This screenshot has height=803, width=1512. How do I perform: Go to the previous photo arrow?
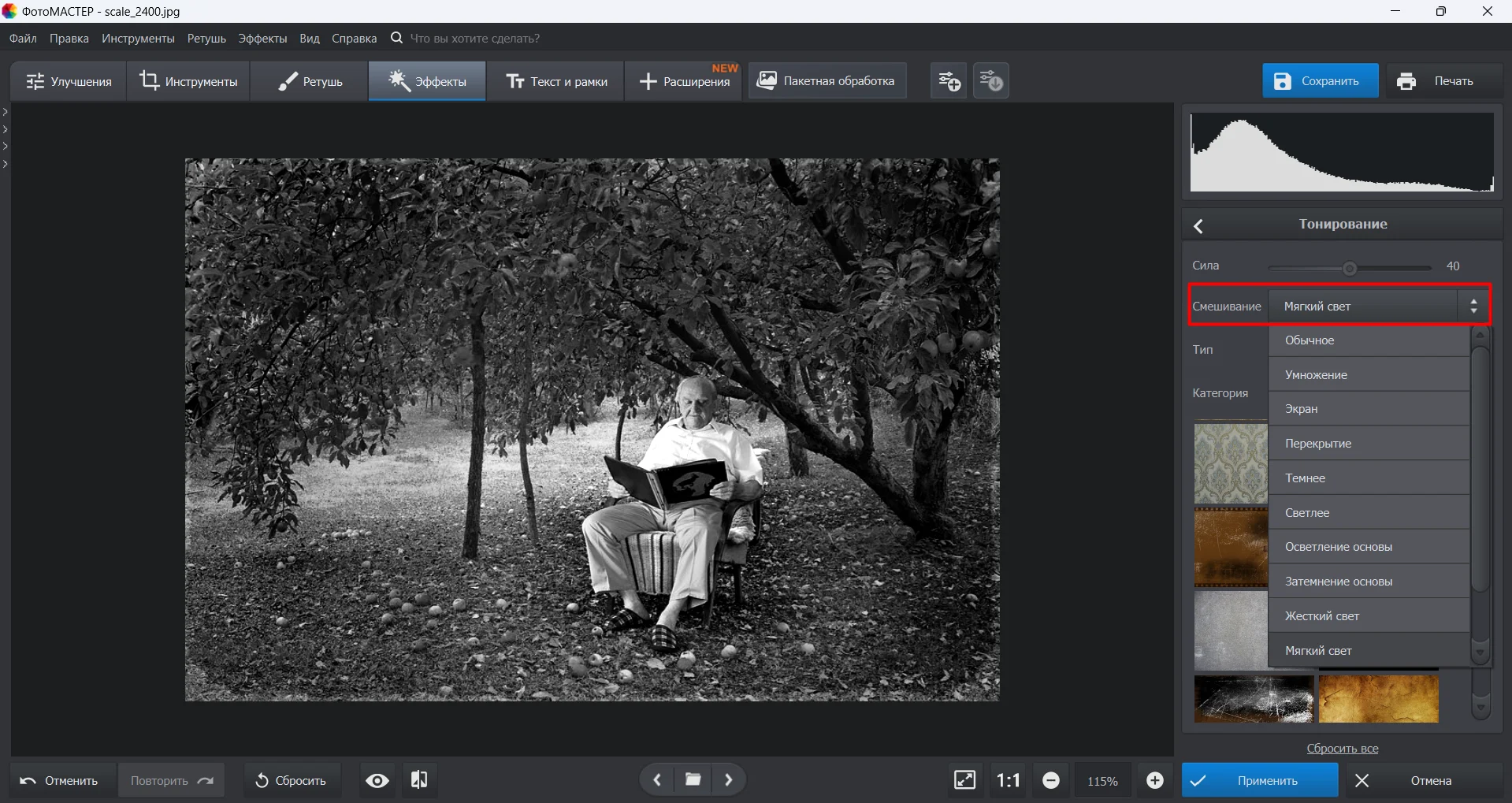click(656, 780)
